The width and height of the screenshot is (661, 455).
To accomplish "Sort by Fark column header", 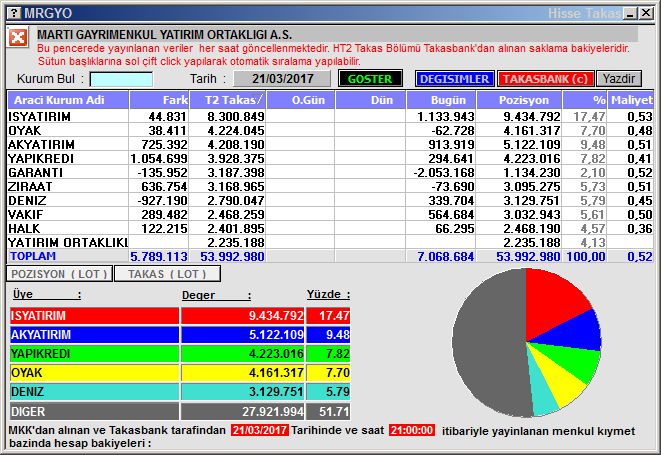I will point(159,100).
